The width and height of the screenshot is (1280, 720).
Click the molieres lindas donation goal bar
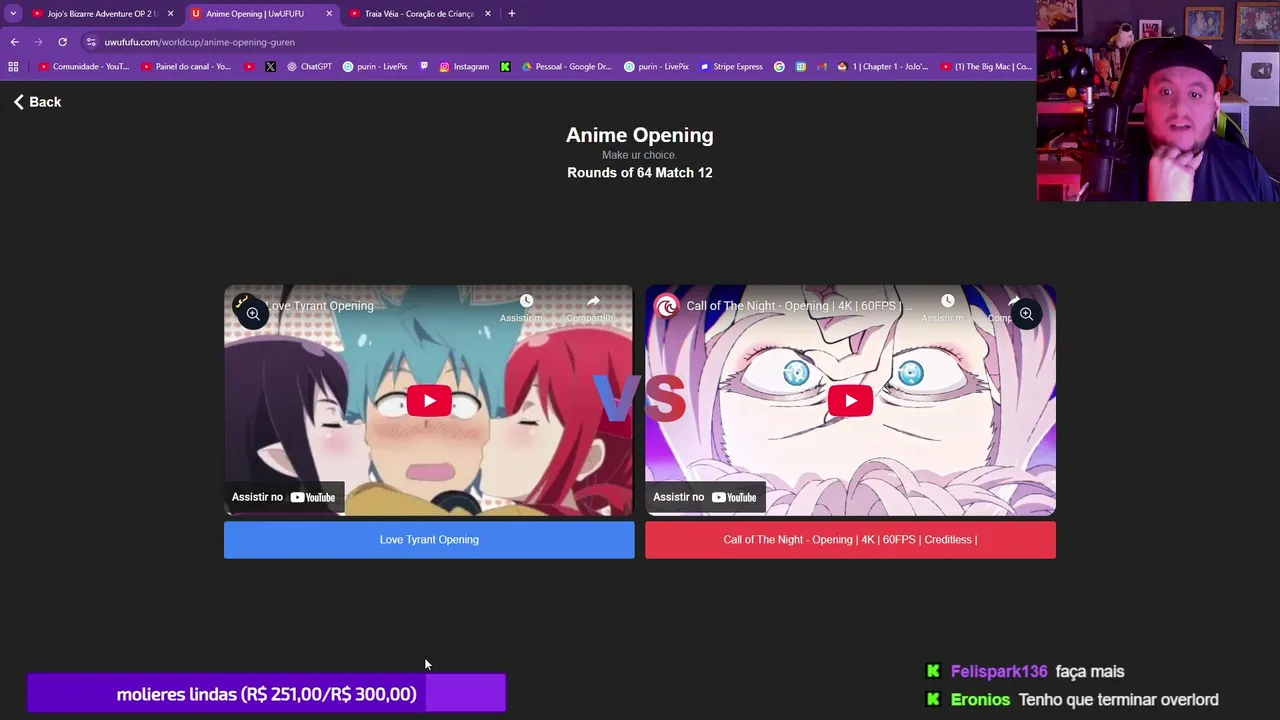click(266, 693)
